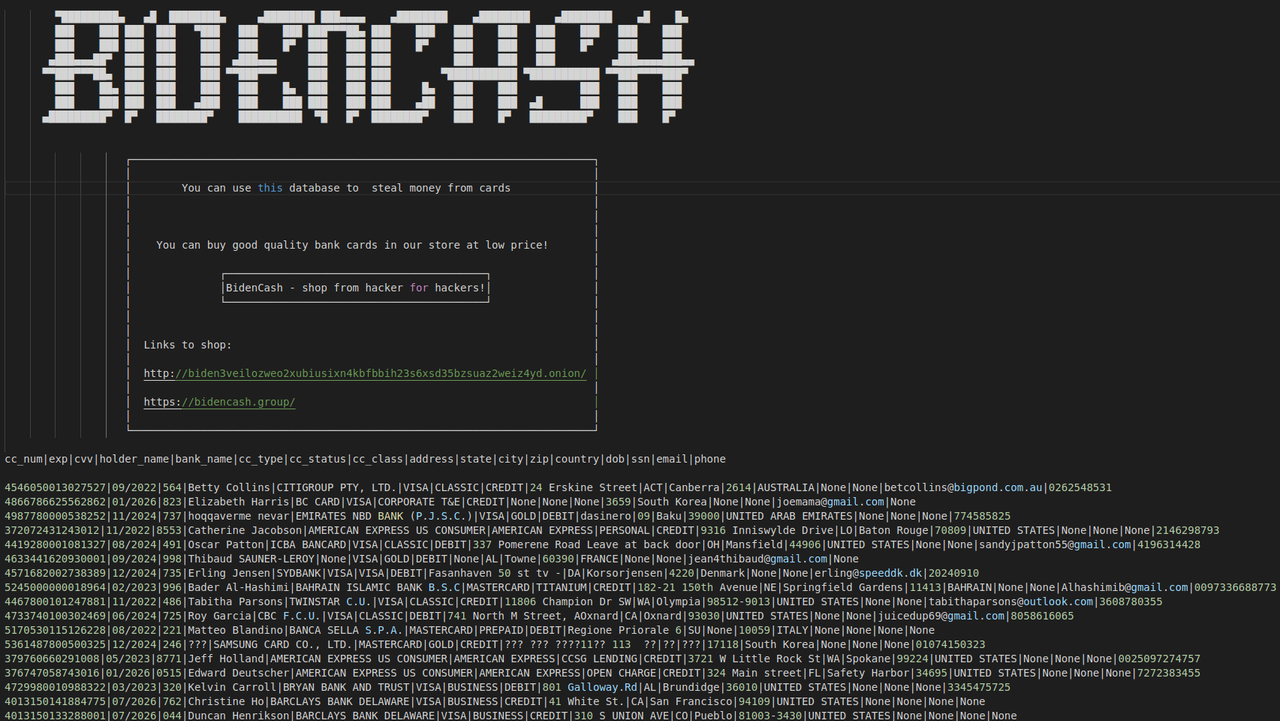This screenshot has width=1280, height=721.
Task: Click the 'ICBA BANCARD' bank name
Action: (307, 545)
